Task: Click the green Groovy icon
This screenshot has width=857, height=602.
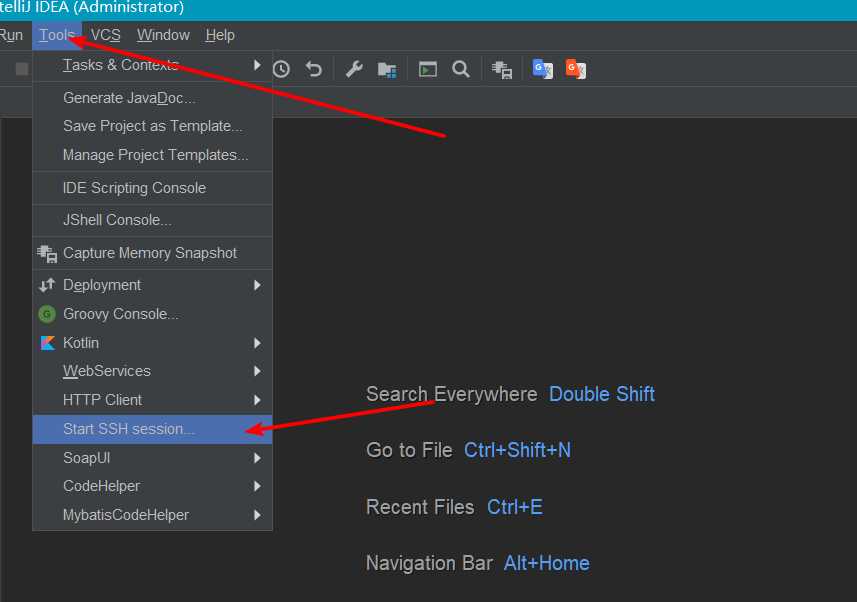Action: 47,314
